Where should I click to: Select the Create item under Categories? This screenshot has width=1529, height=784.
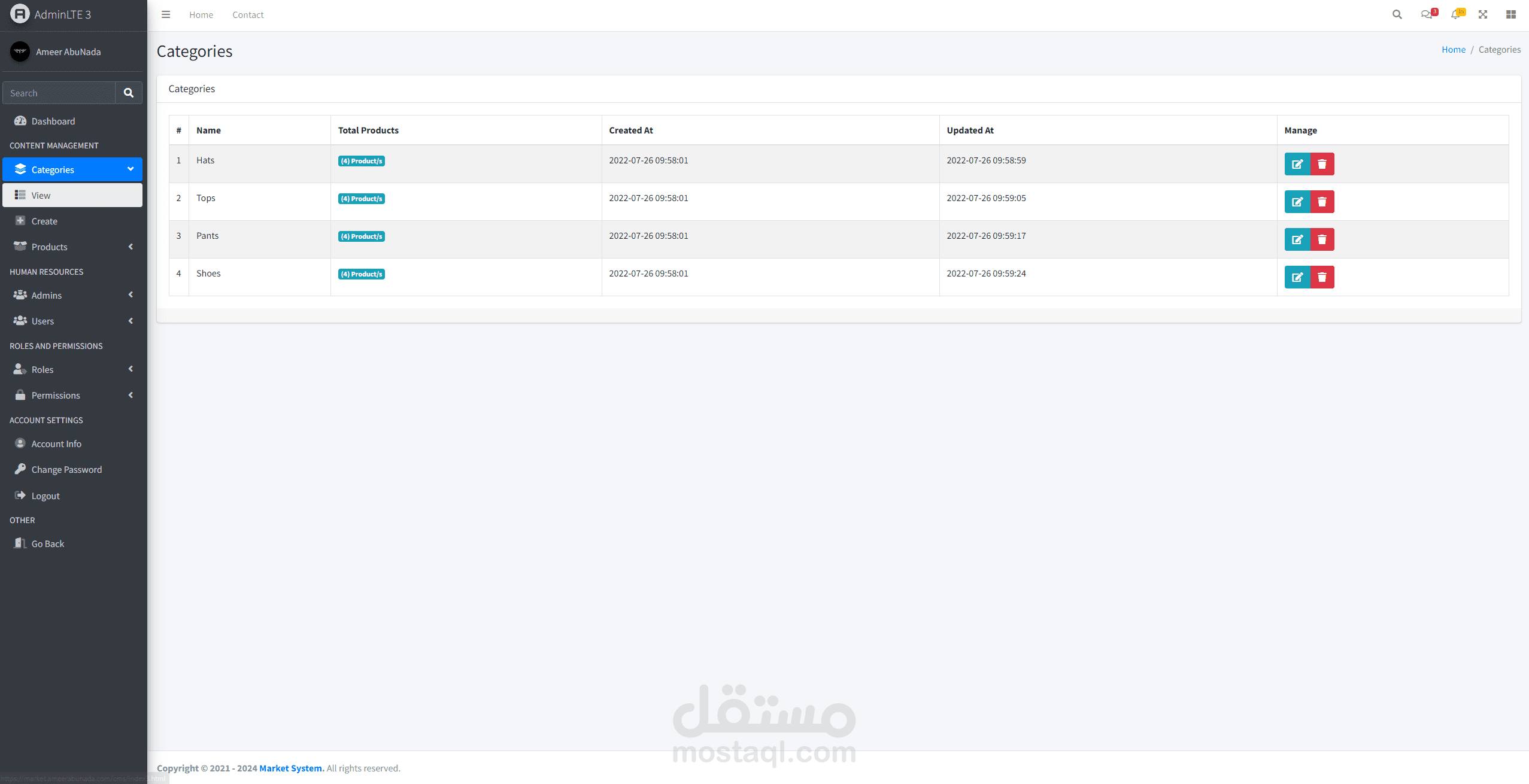pyautogui.click(x=44, y=221)
